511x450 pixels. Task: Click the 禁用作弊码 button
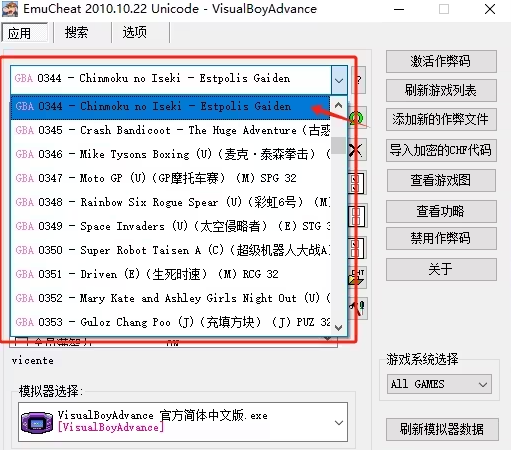[x=441, y=238]
